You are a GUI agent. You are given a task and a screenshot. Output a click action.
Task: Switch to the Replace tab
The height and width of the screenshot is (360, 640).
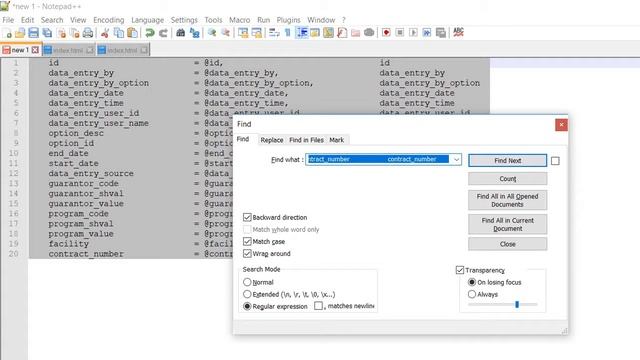pyautogui.click(x=272, y=140)
